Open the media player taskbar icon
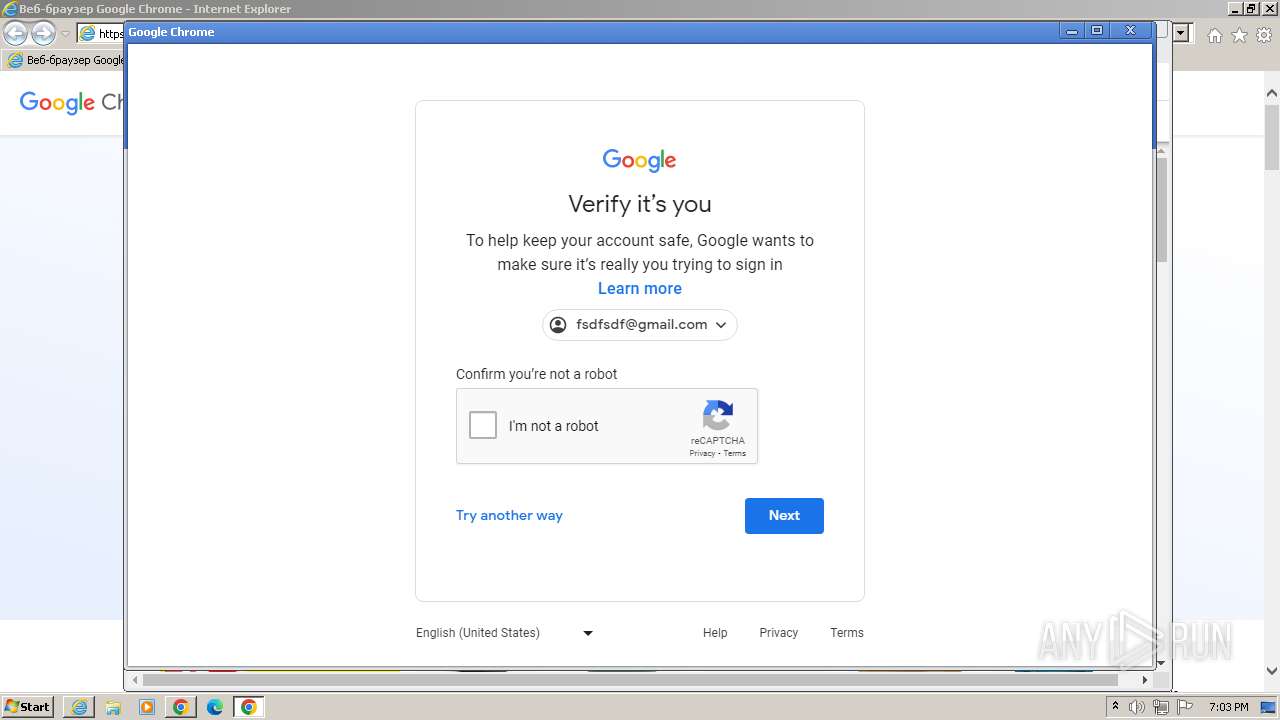Screen dimensions: 1280x720 coord(147,707)
